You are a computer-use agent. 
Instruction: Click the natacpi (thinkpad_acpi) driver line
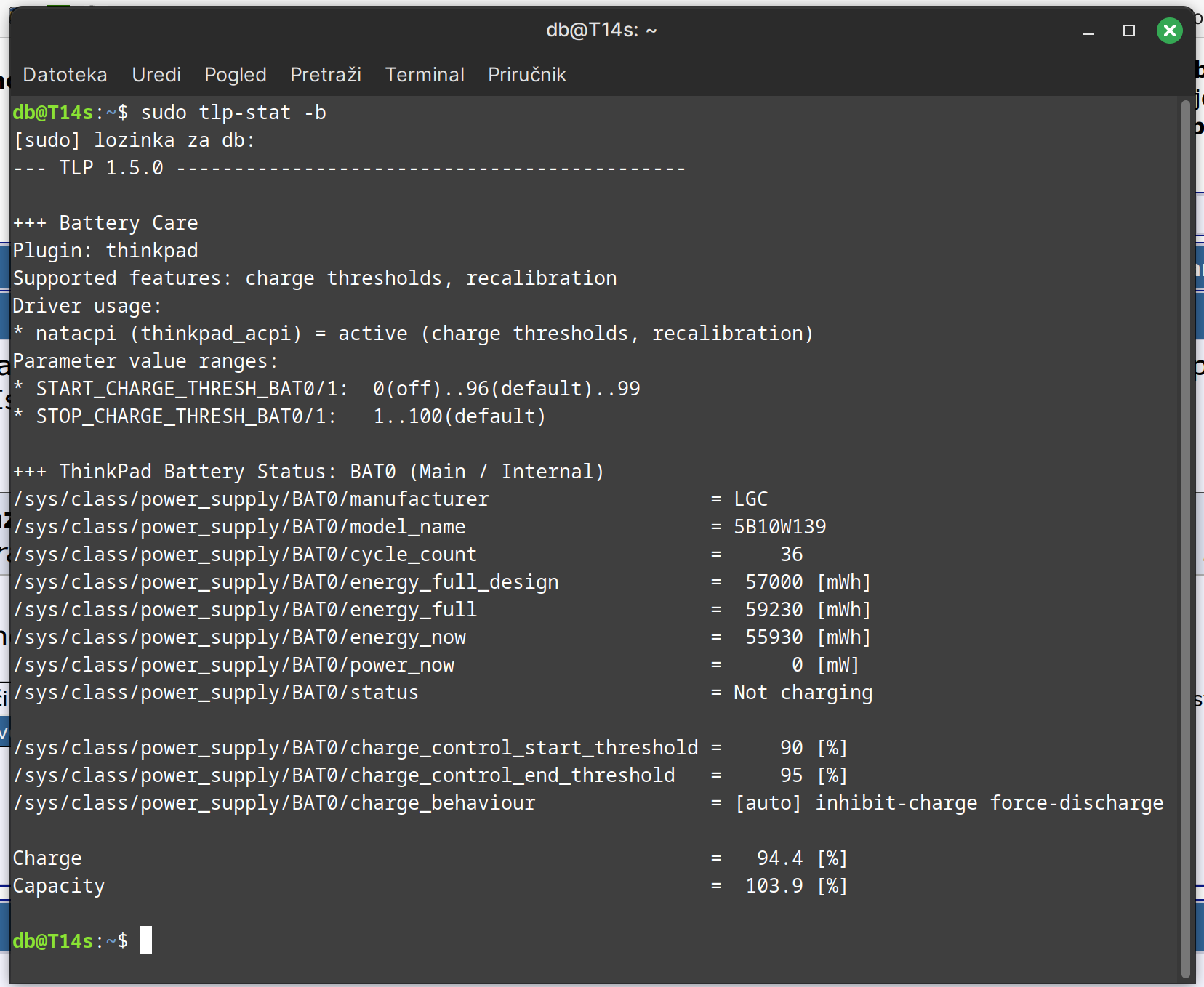pos(413,334)
